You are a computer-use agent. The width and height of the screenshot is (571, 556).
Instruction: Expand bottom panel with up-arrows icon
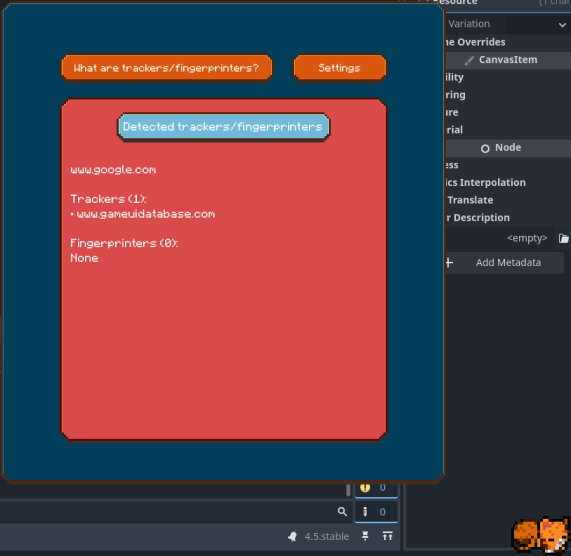pos(387,536)
